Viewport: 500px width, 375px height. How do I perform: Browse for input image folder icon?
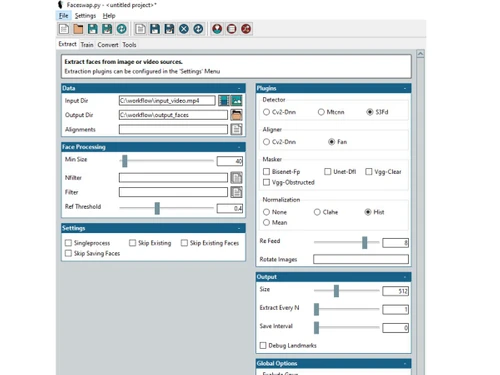[x=236, y=100]
